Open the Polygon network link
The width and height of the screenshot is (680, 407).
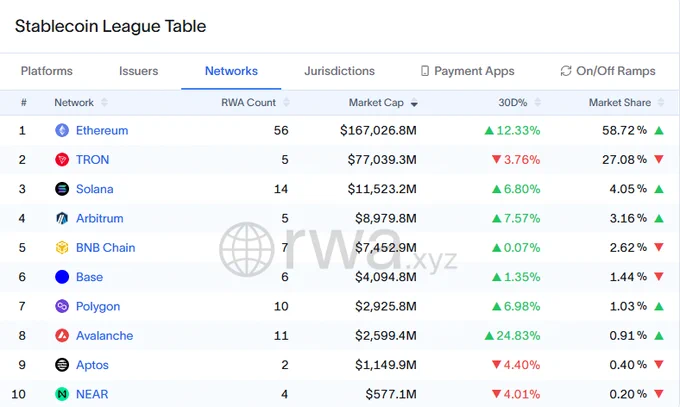click(x=98, y=306)
